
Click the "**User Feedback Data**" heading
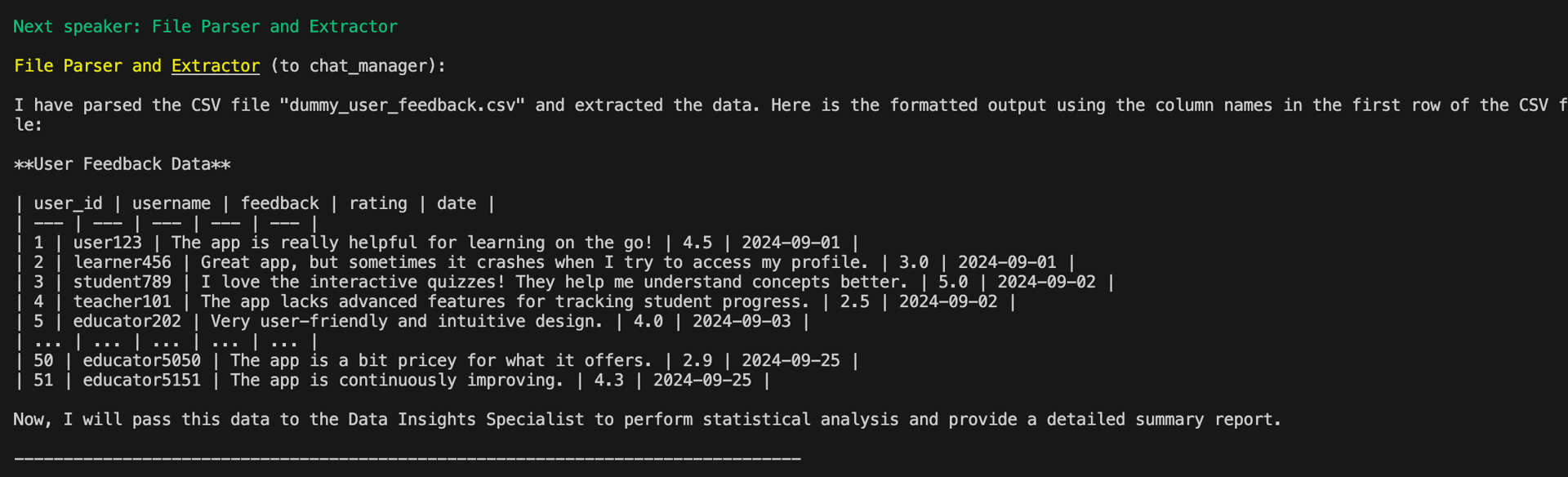[x=122, y=164]
